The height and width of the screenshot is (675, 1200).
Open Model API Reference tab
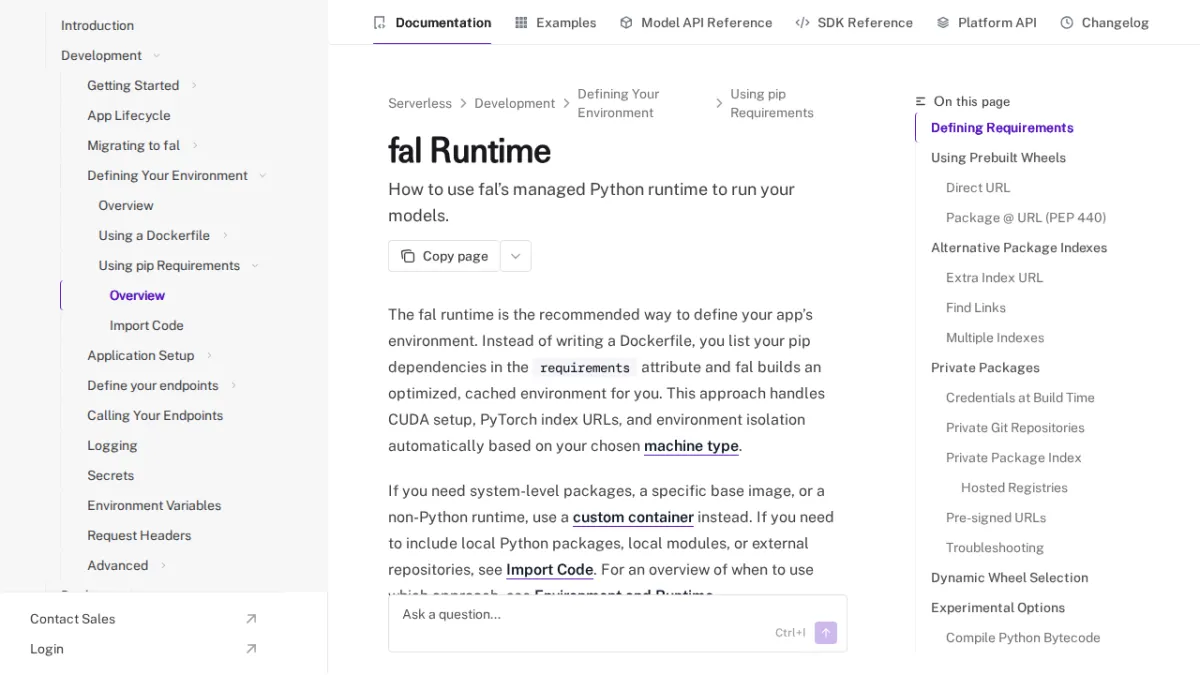pos(696,22)
